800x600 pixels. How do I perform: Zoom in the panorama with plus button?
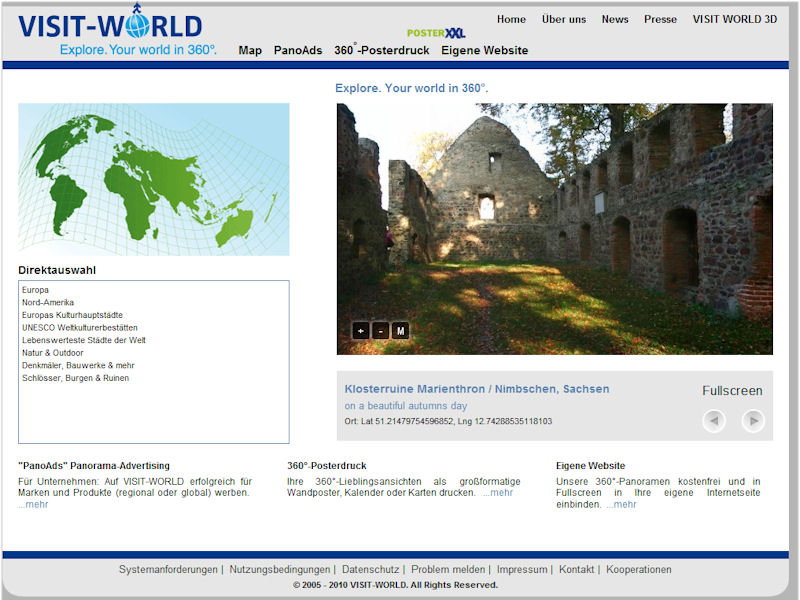pyautogui.click(x=360, y=331)
